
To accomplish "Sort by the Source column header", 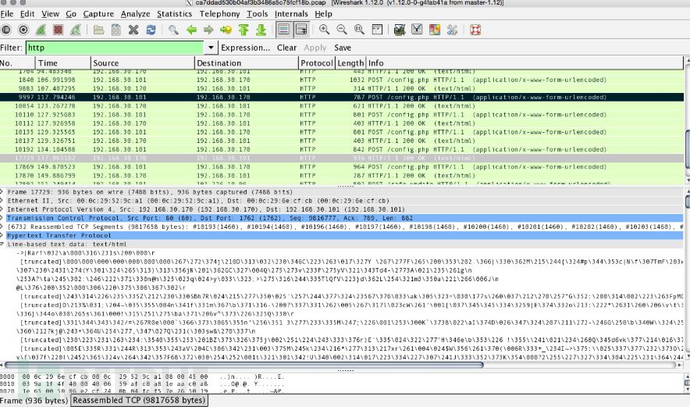I will [x=142, y=63].
